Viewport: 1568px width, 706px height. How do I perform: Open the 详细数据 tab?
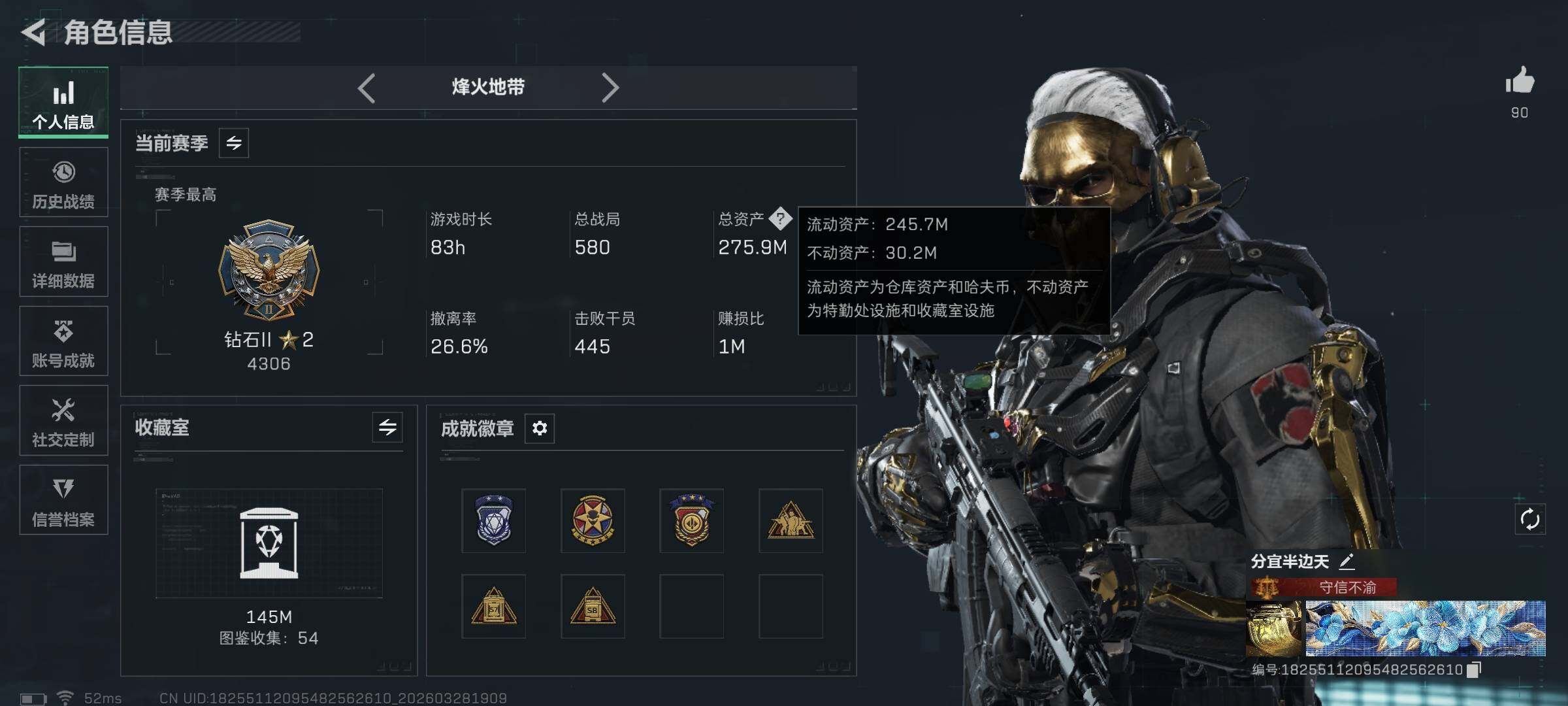tap(63, 261)
